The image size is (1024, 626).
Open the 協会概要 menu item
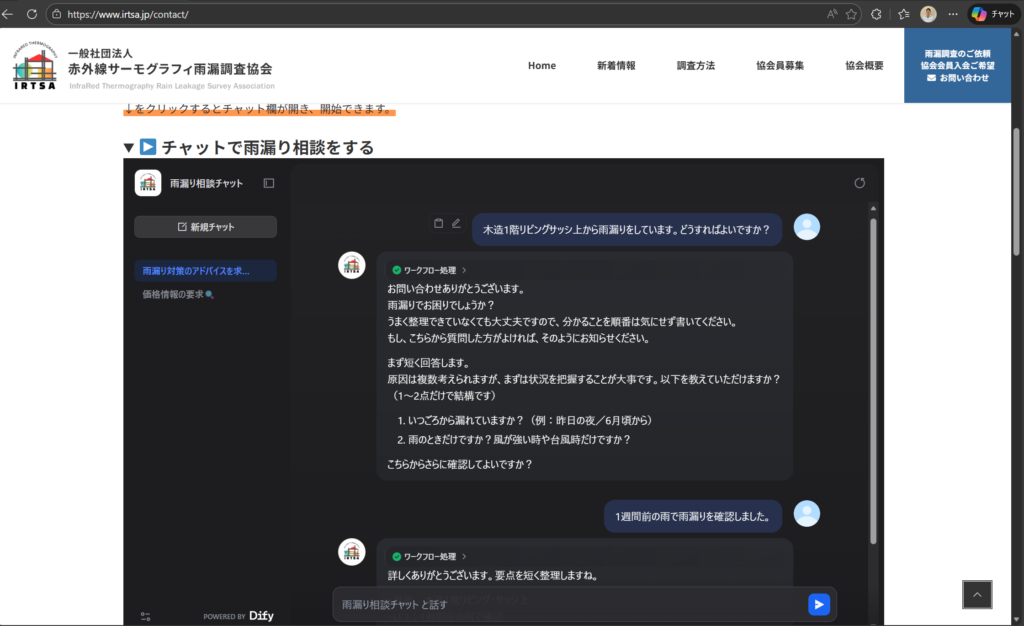(864, 66)
